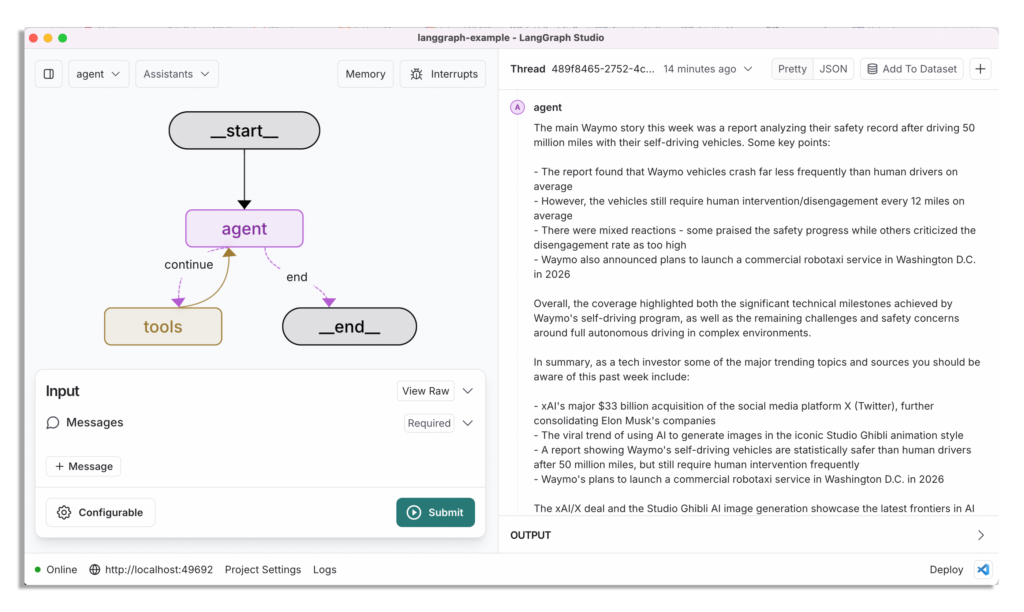Viewport: 1024px width, 612px height.
Task: Open VS Code via status bar icon
Action: click(x=983, y=570)
